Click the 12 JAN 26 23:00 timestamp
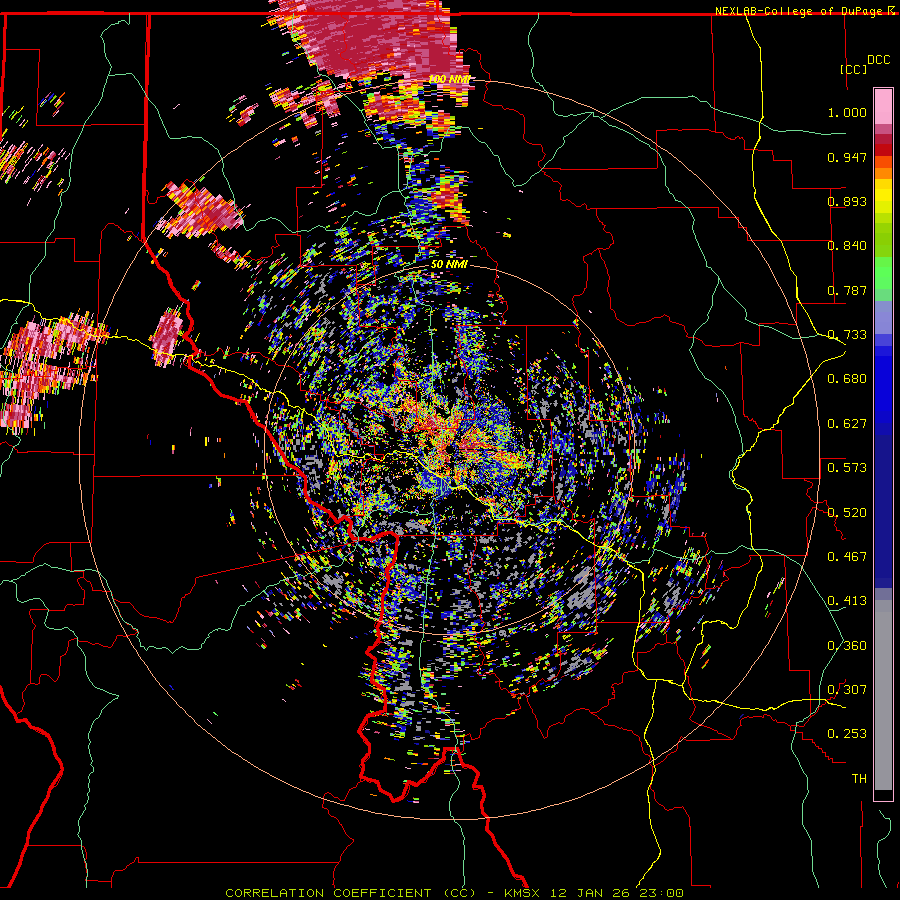 pyautogui.click(x=616, y=893)
